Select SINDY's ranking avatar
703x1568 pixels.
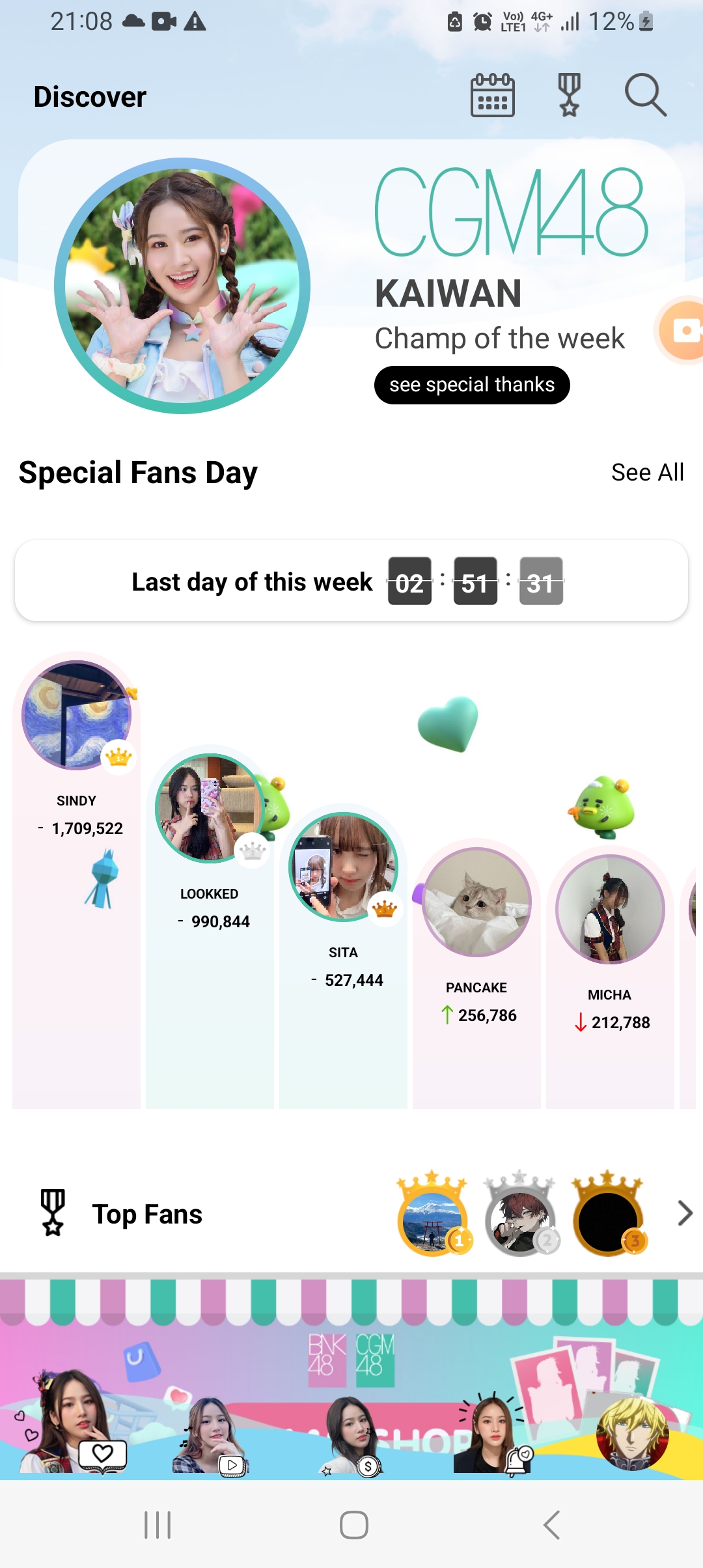click(77, 715)
